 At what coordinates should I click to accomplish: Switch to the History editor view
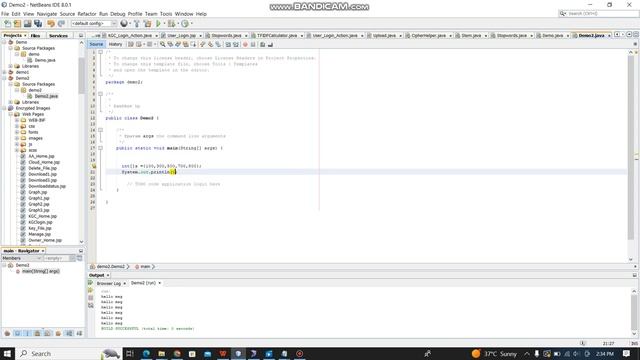point(115,44)
